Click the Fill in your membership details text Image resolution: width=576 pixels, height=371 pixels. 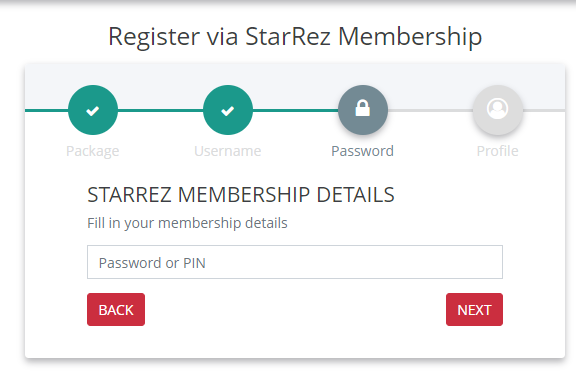(x=187, y=223)
